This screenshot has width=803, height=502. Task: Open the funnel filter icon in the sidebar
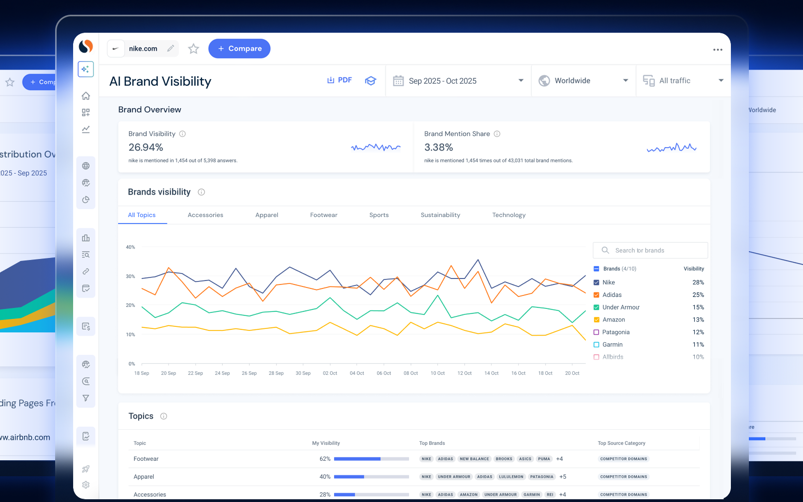86,398
